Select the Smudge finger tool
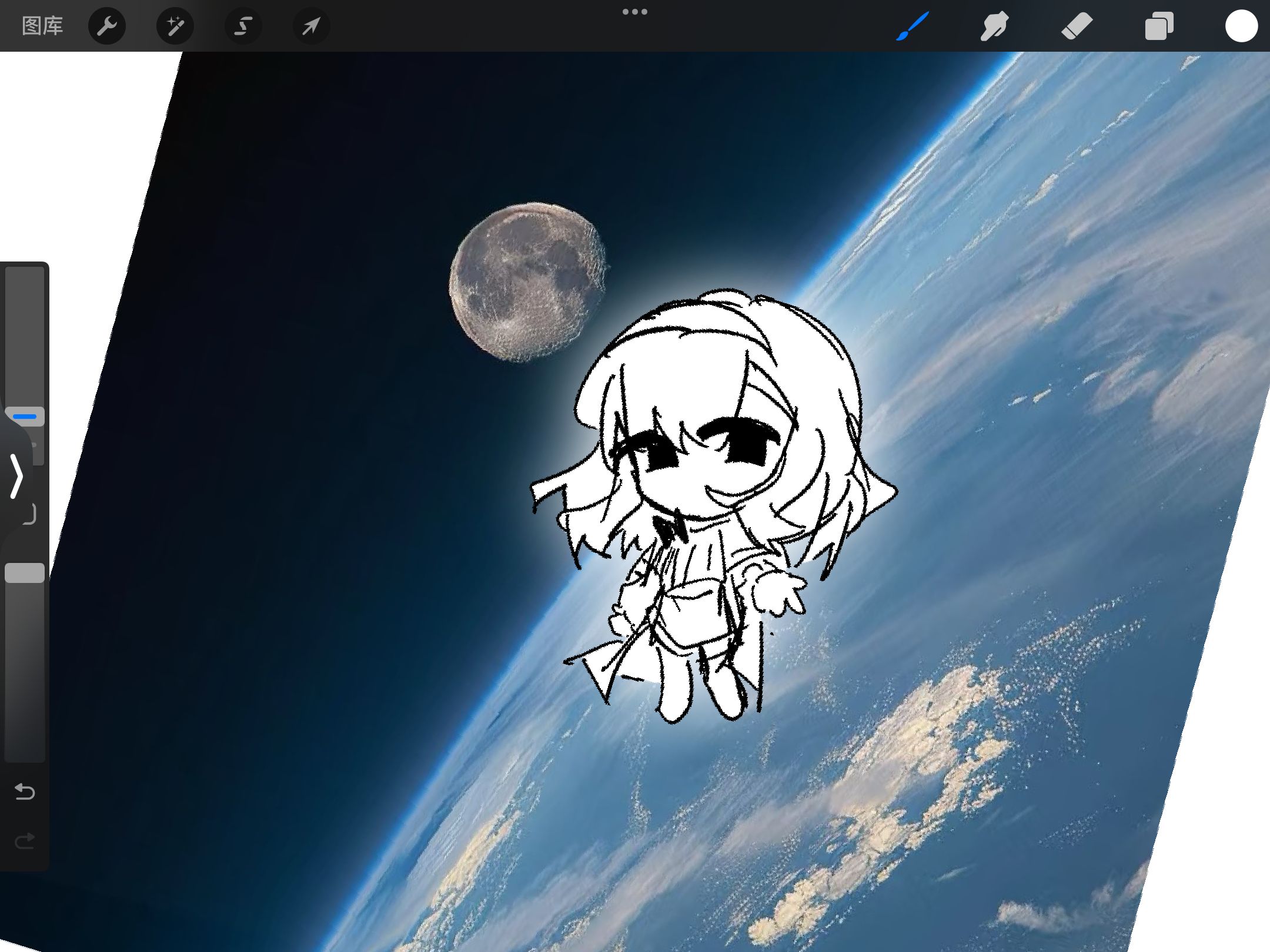The image size is (1270, 952). point(994,26)
